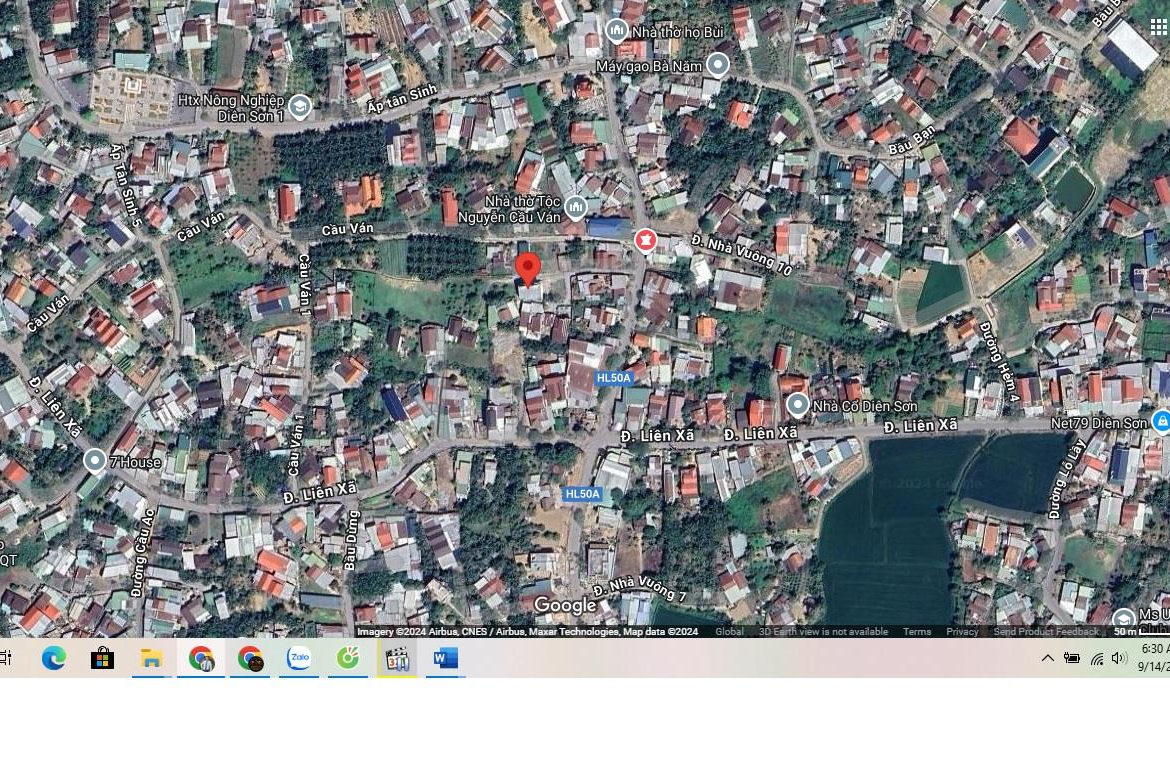This screenshot has width=1170, height=768.
Task: Click the Htx Nông Nghiệp Diên Sơn 1 marker
Action: (299, 106)
